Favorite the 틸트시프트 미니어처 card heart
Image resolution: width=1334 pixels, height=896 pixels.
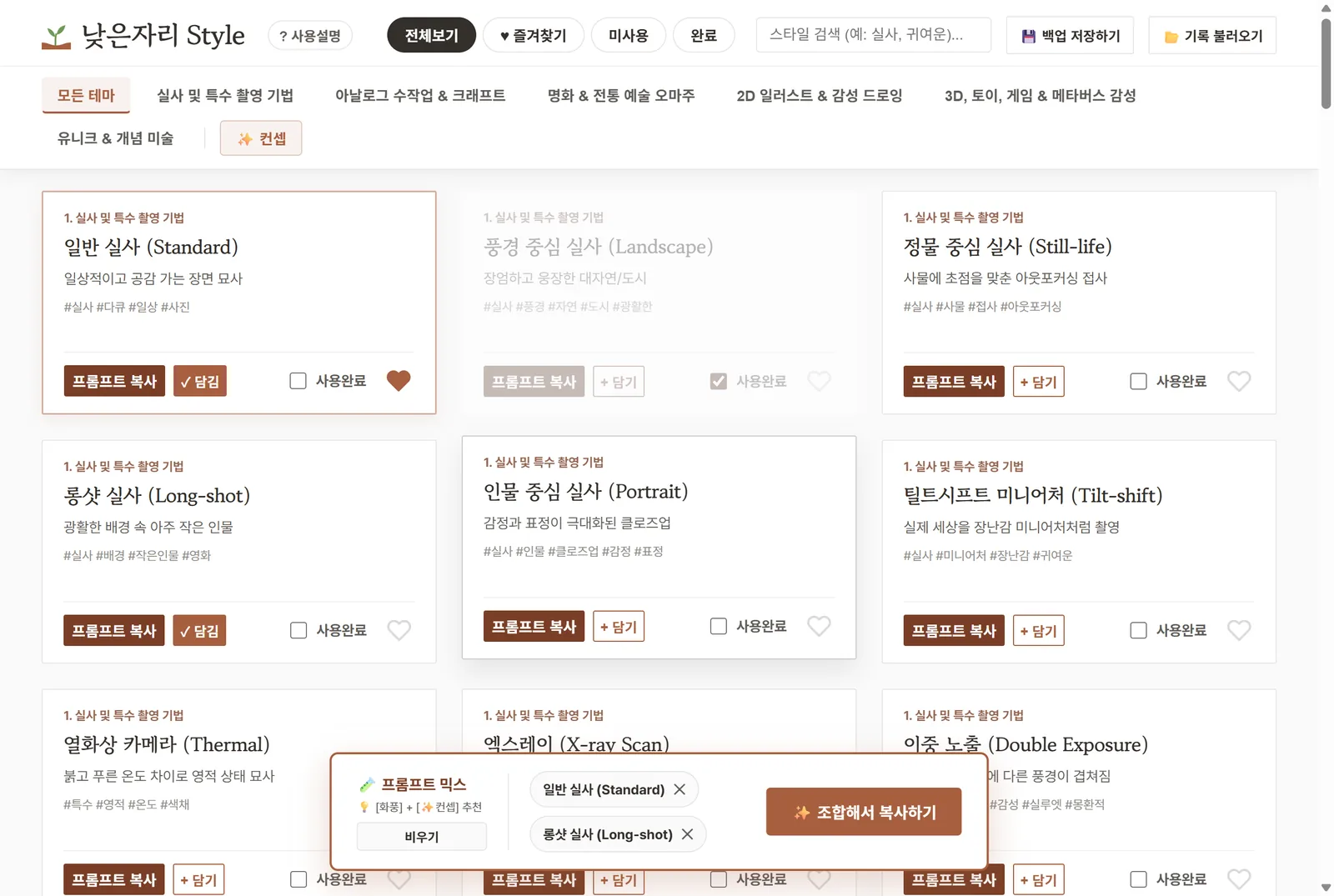(1239, 630)
